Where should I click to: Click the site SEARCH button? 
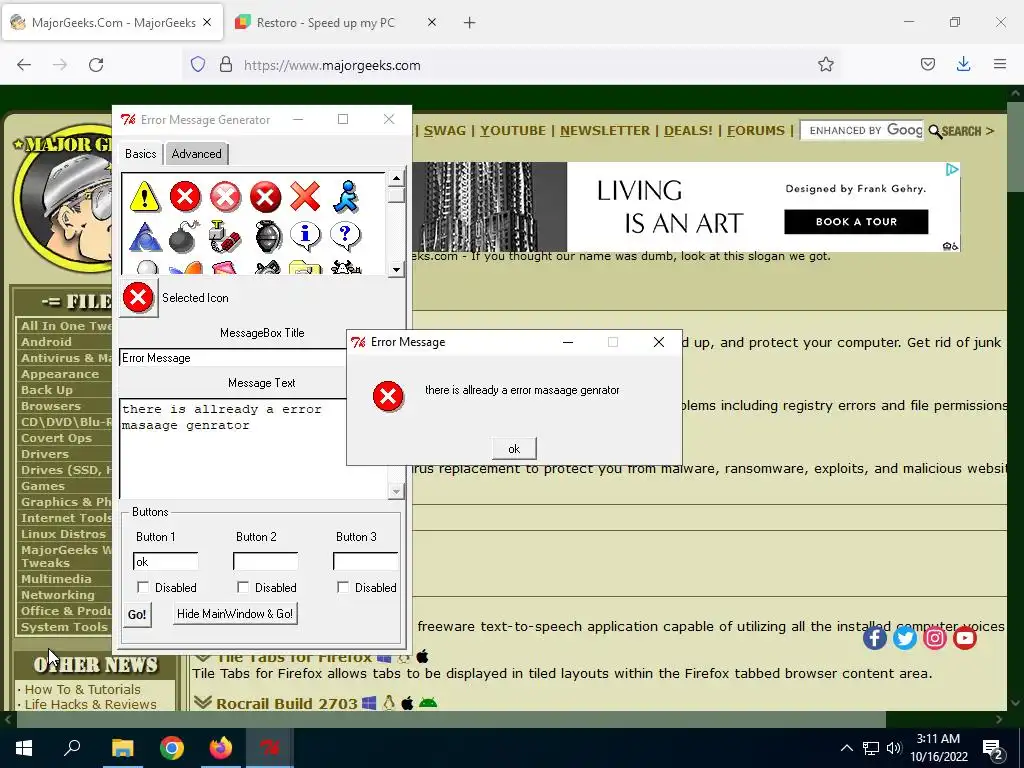(x=961, y=131)
